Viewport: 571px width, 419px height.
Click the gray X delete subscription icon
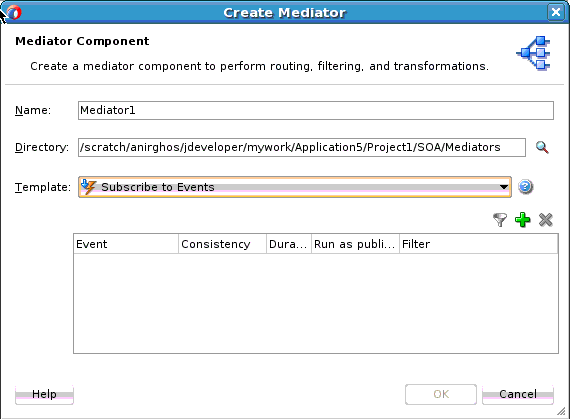[x=546, y=220]
